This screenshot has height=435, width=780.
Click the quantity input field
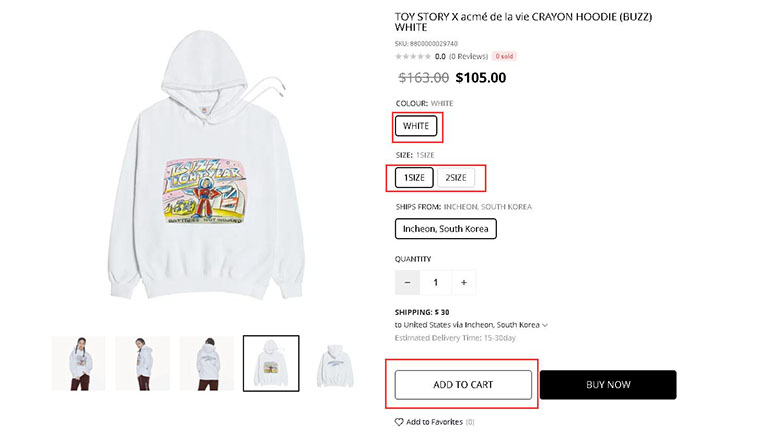point(436,283)
